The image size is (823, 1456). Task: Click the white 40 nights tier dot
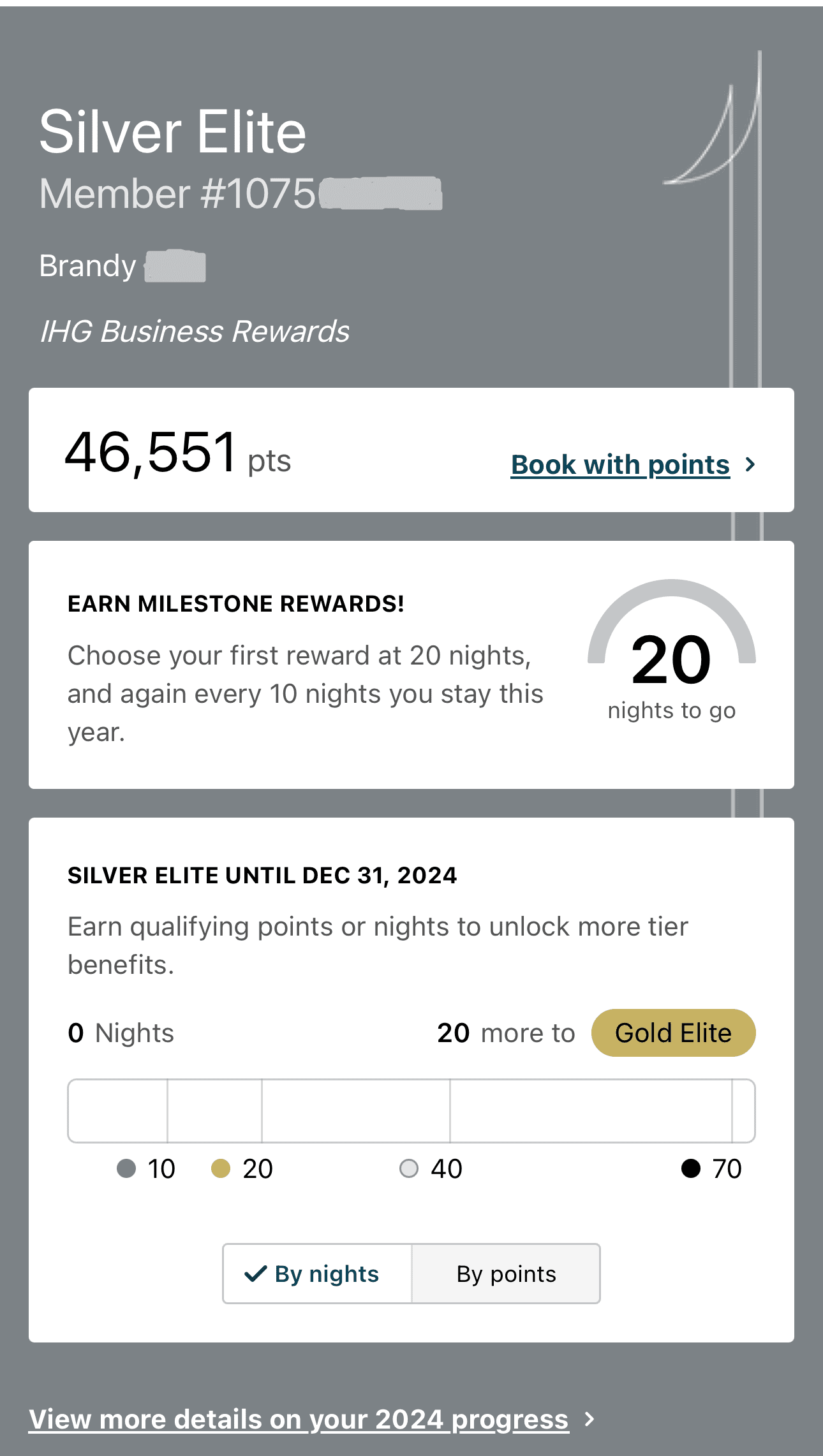[408, 1168]
